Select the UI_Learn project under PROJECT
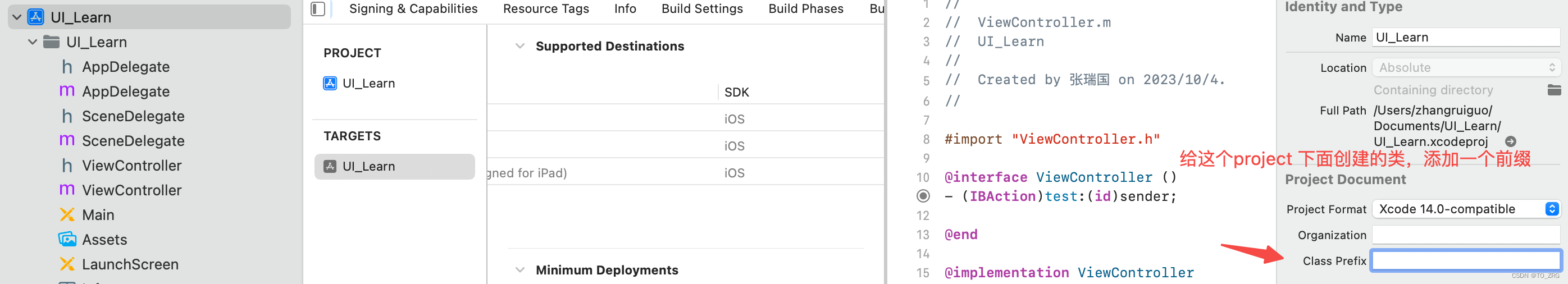1568x284 pixels. coord(368,83)
